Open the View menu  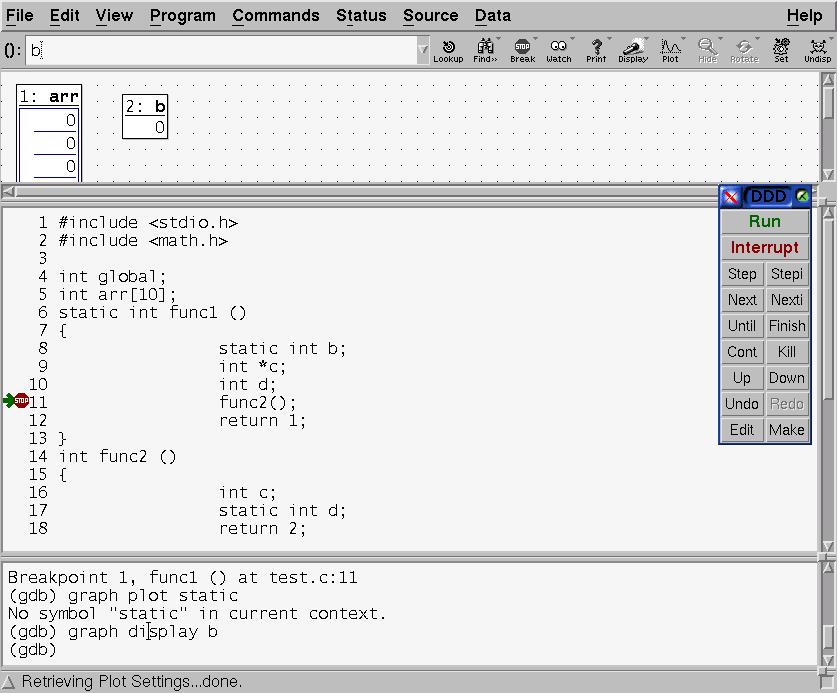coord(114,15)
